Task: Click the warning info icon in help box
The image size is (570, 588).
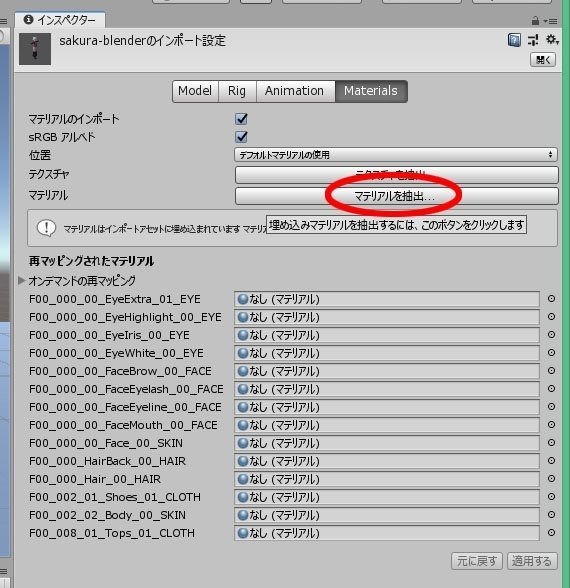Action: (x=46, y=228)
